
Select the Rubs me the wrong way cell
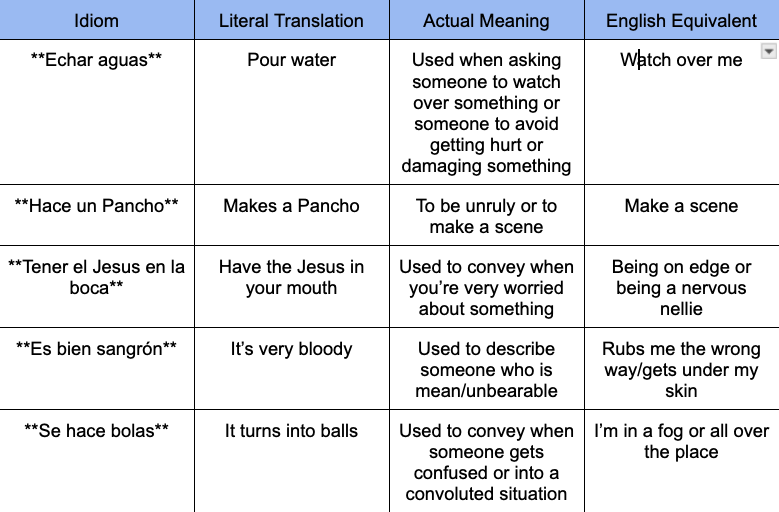[682, 368]
